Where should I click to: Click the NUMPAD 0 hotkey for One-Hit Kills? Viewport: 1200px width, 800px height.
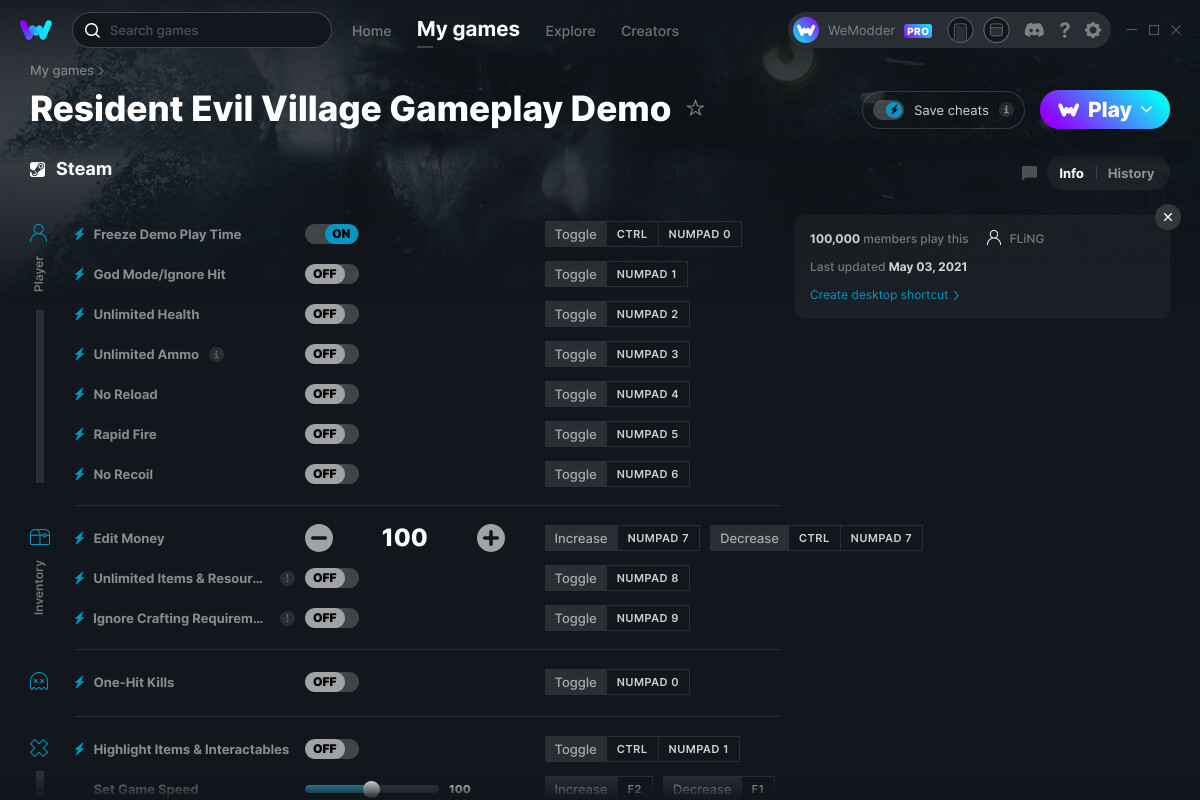pyautogui.click(x=648, y=682)
